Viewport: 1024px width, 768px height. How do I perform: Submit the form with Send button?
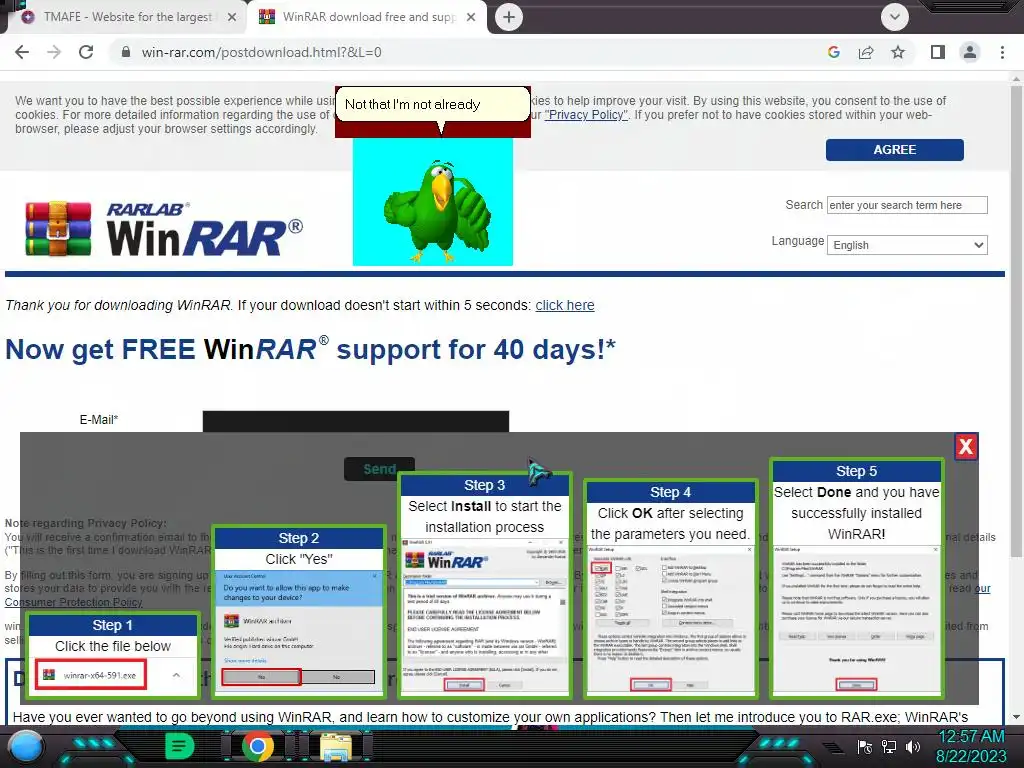coord(379,469)
